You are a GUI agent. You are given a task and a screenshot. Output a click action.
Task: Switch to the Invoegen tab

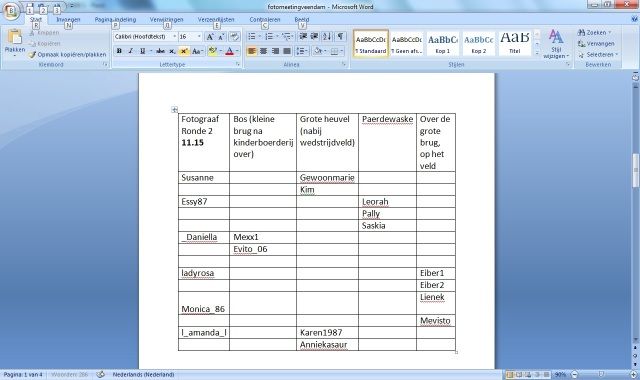68,20
